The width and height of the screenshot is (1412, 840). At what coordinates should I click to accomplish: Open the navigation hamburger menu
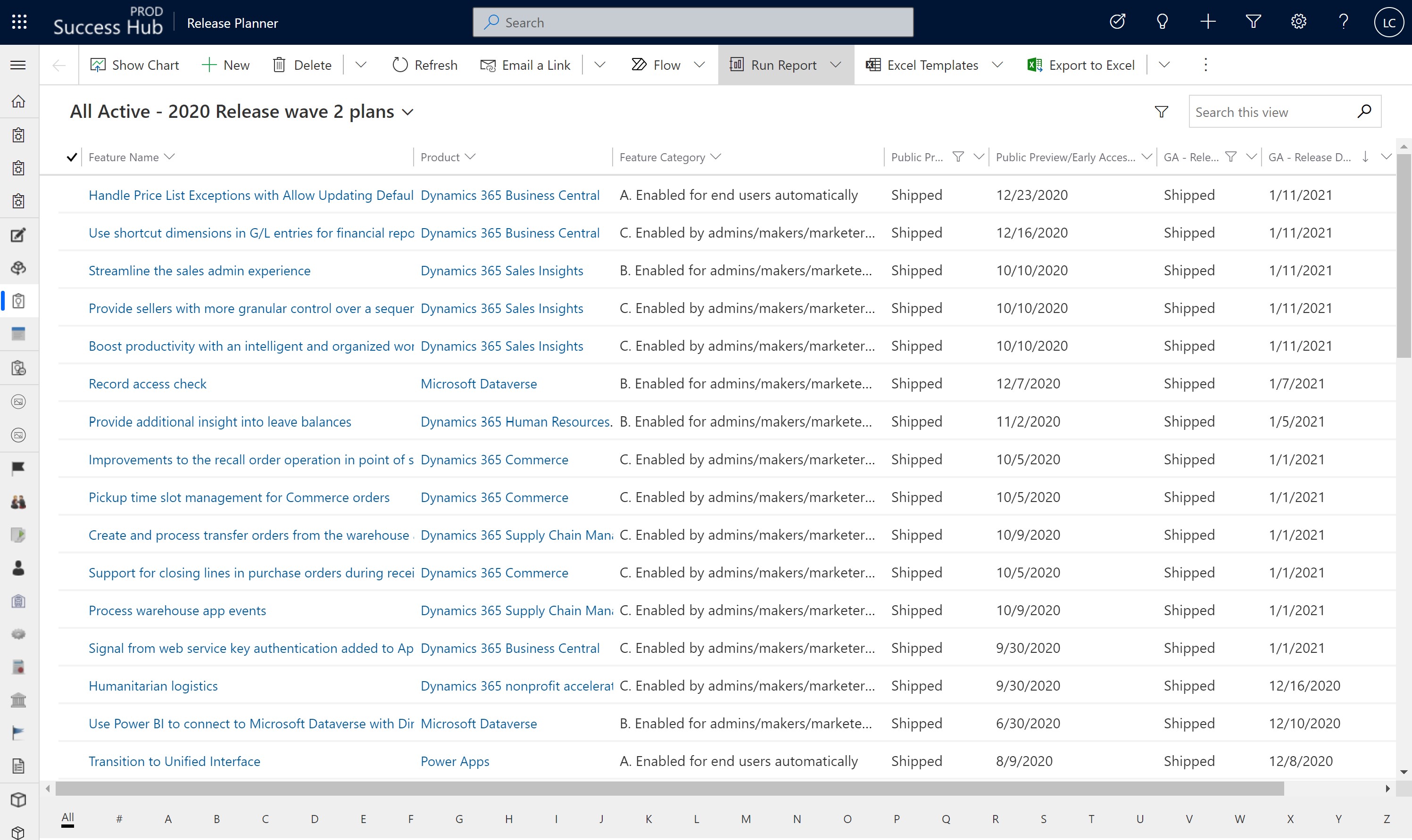tap(17, 65)
